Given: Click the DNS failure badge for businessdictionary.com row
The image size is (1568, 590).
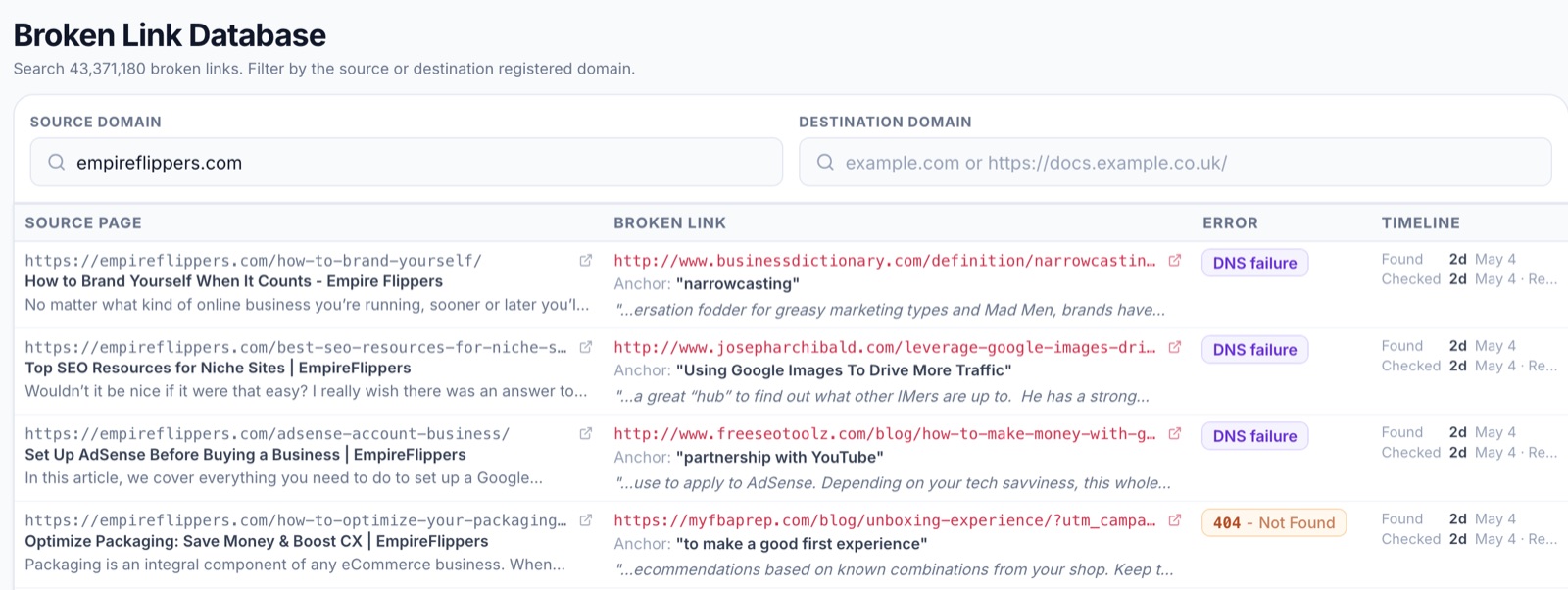Looking at the screenshot, I should click(1254, 263).
